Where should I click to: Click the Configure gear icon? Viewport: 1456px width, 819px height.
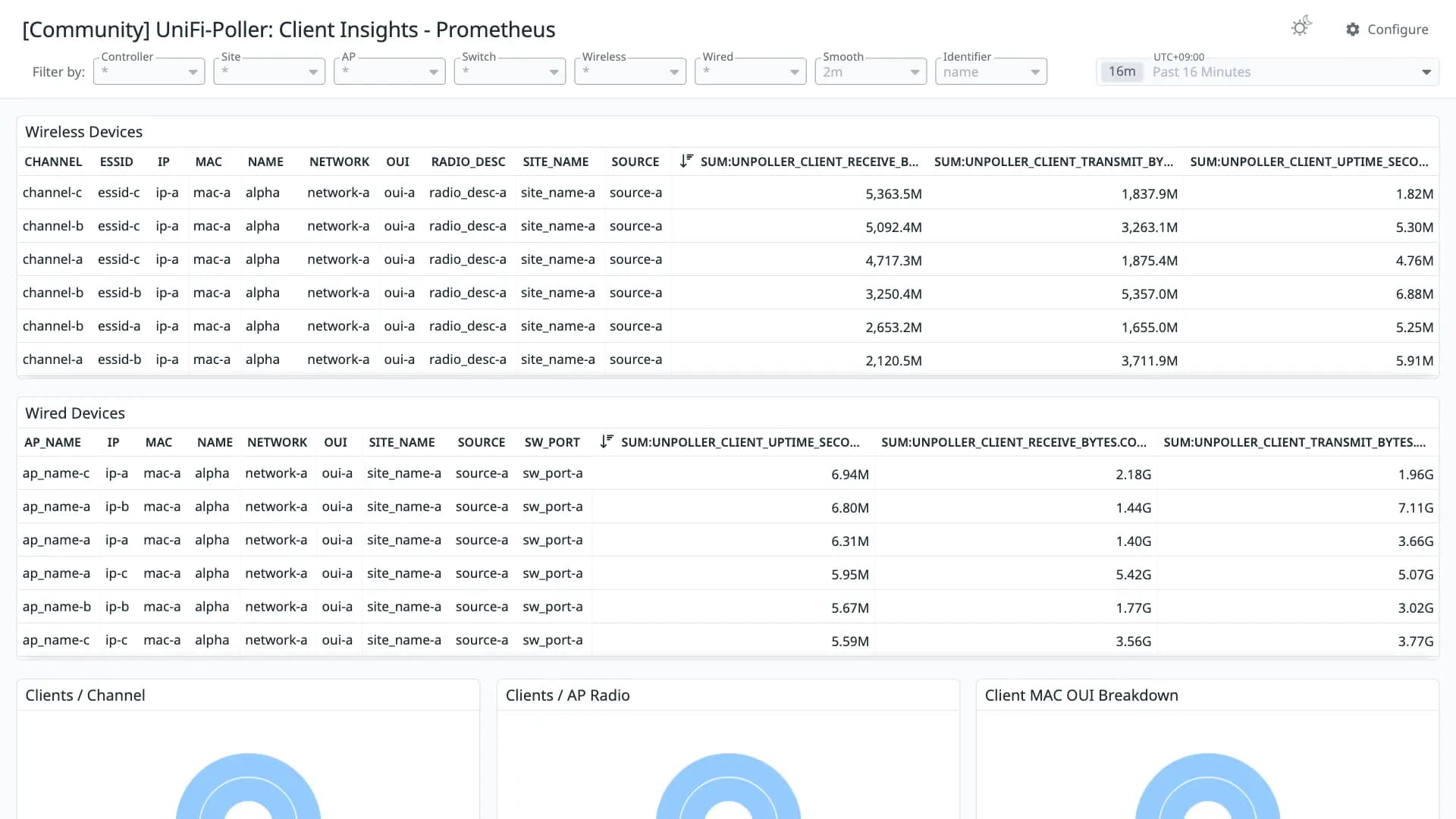1353,30
